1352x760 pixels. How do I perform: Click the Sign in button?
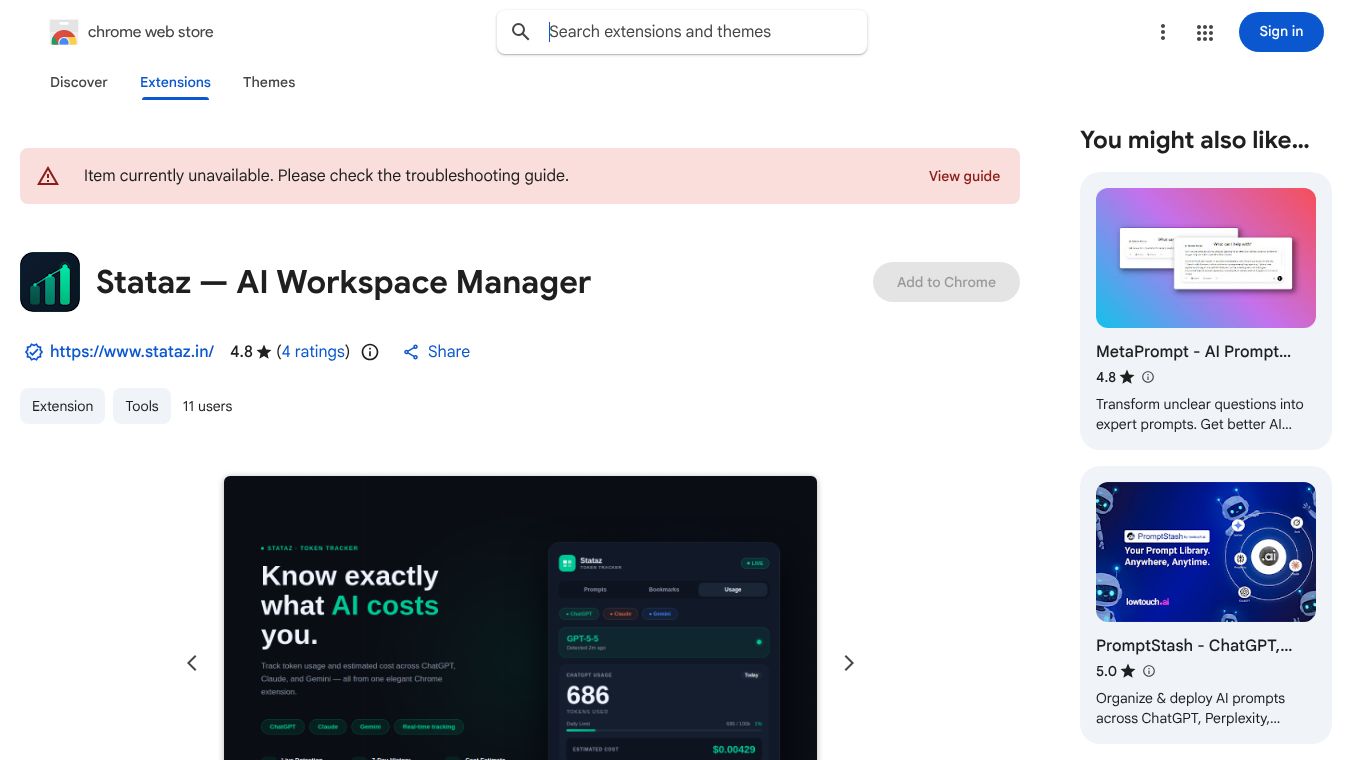[x=1281, y=32]
